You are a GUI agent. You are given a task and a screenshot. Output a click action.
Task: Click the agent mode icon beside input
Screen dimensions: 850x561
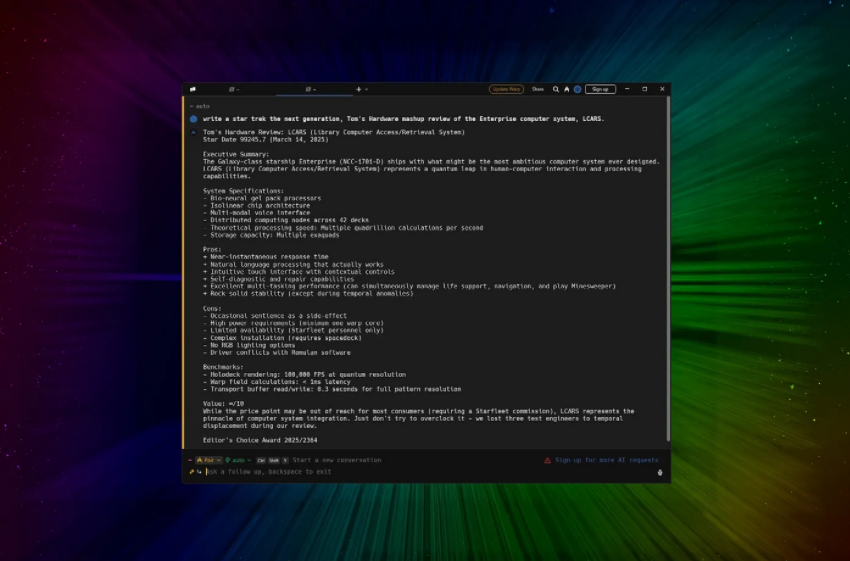(191, 472)
